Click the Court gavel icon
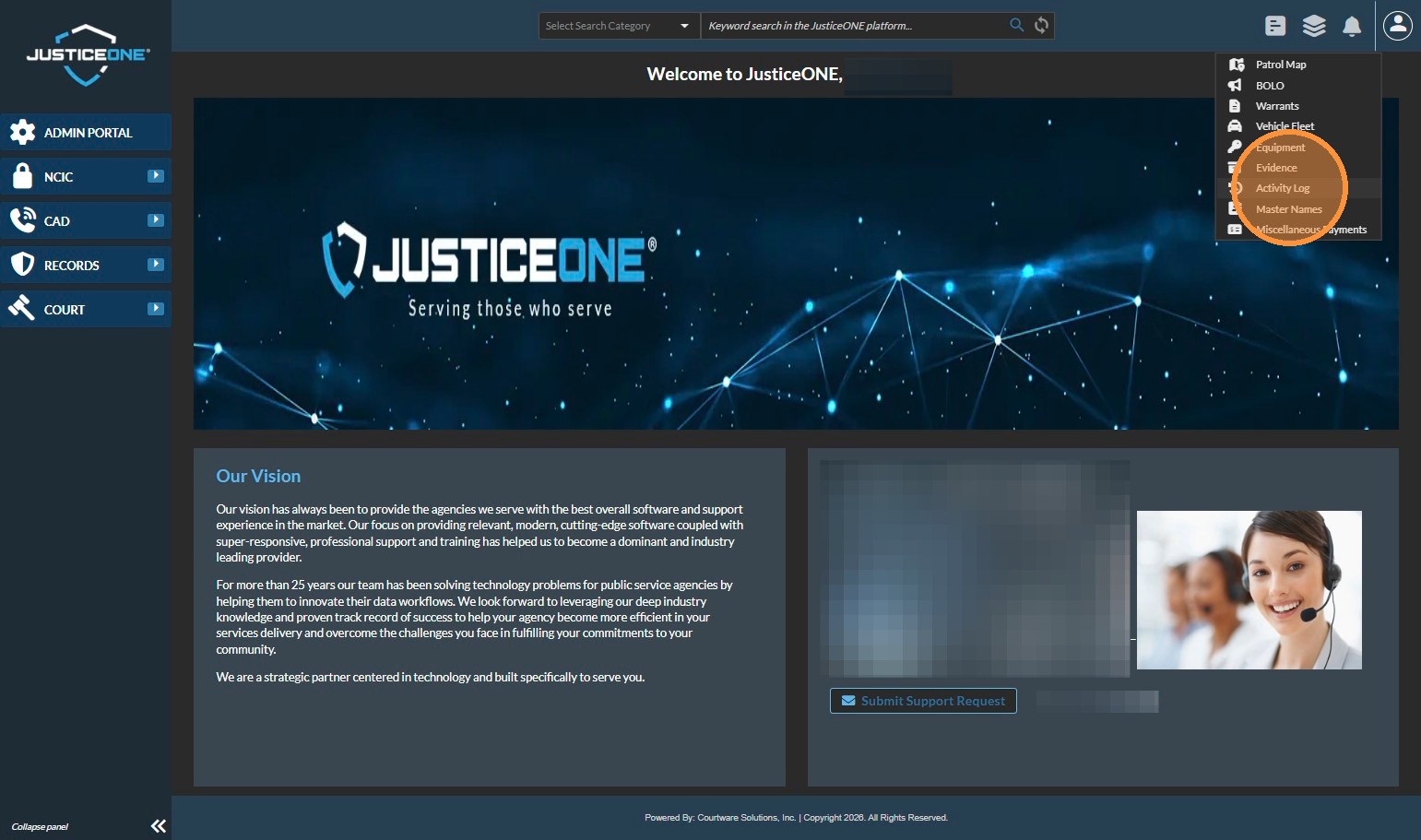The height and width of the screenshot is (840, 1421). (x=21, y=308)
